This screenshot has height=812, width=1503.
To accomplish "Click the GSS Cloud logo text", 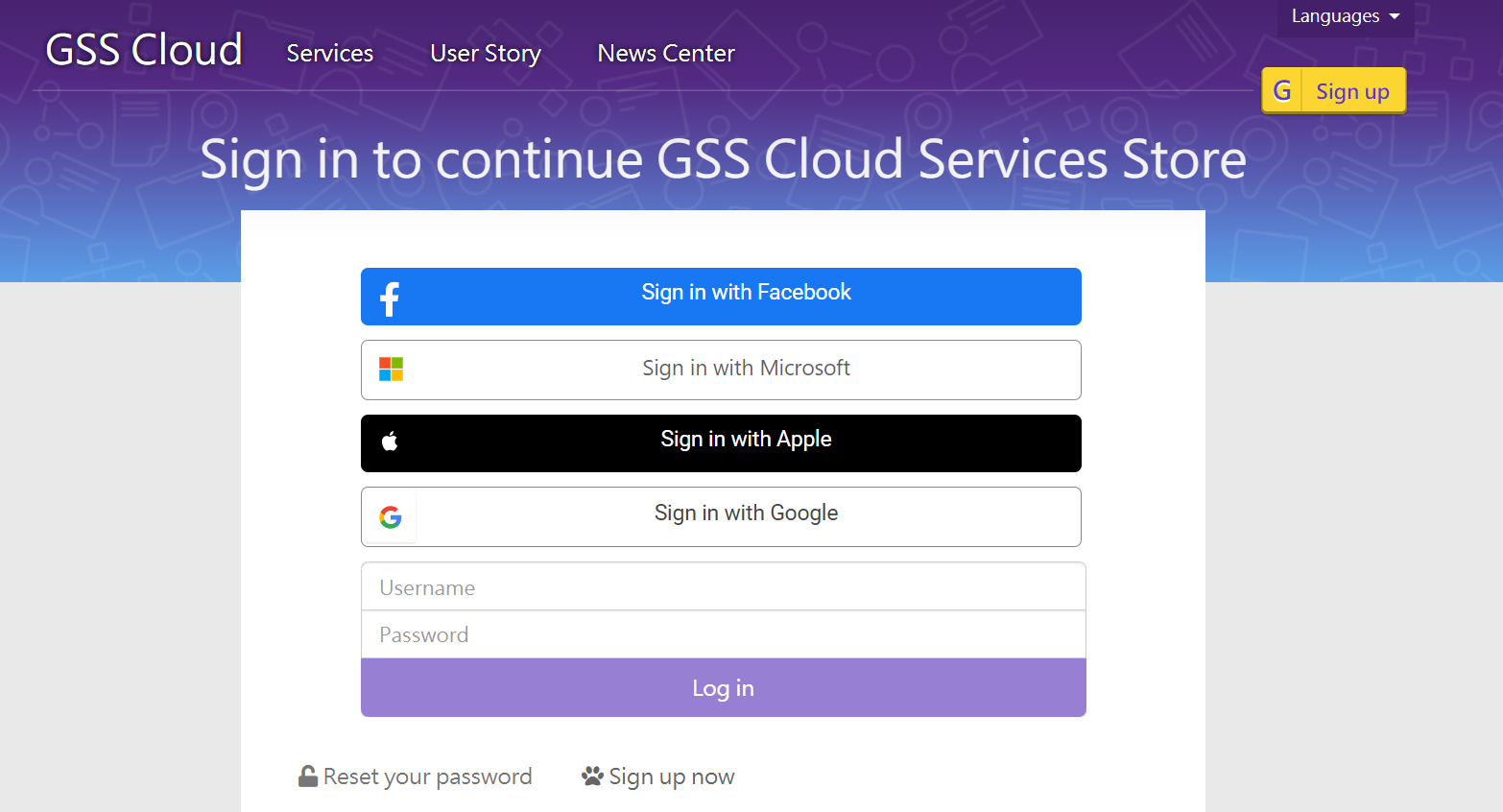I will [144, 50].
